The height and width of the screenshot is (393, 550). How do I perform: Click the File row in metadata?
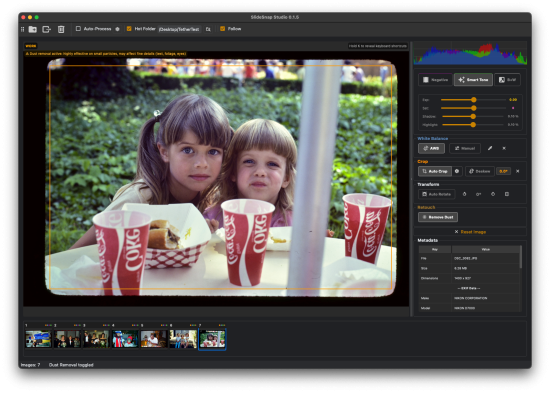(469, 258)
